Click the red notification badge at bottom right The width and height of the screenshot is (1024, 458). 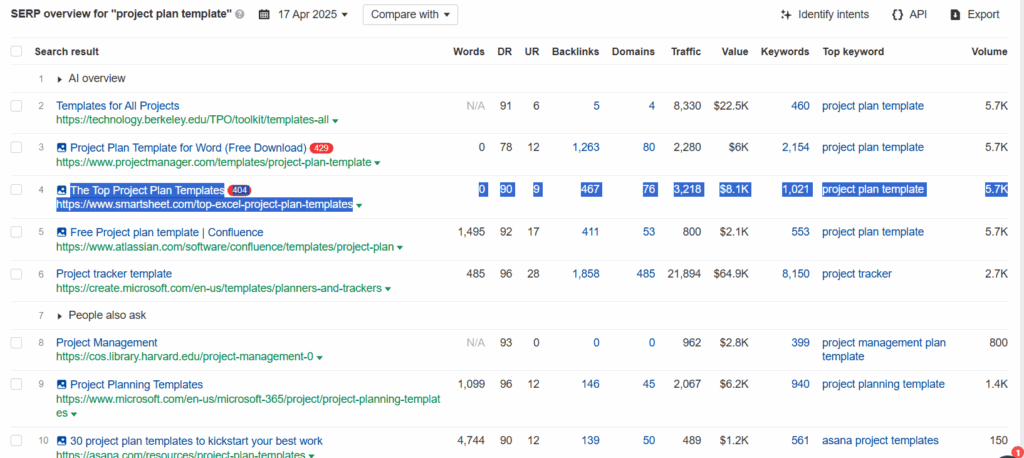tap(1017, 451)
